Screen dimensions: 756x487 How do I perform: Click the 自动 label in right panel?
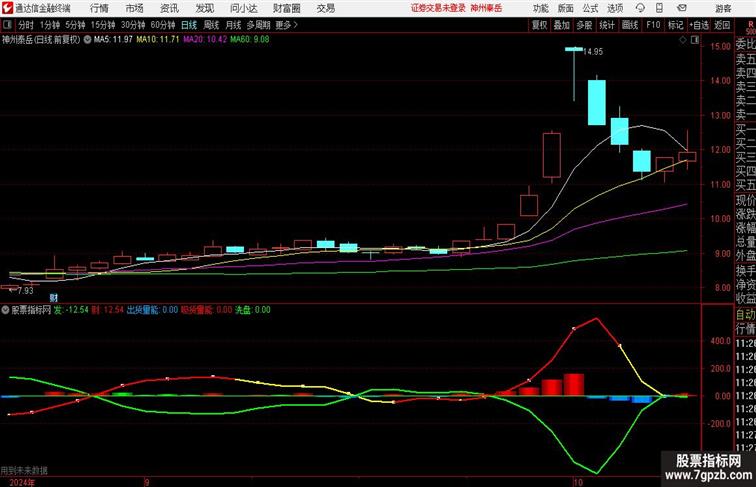745,315
